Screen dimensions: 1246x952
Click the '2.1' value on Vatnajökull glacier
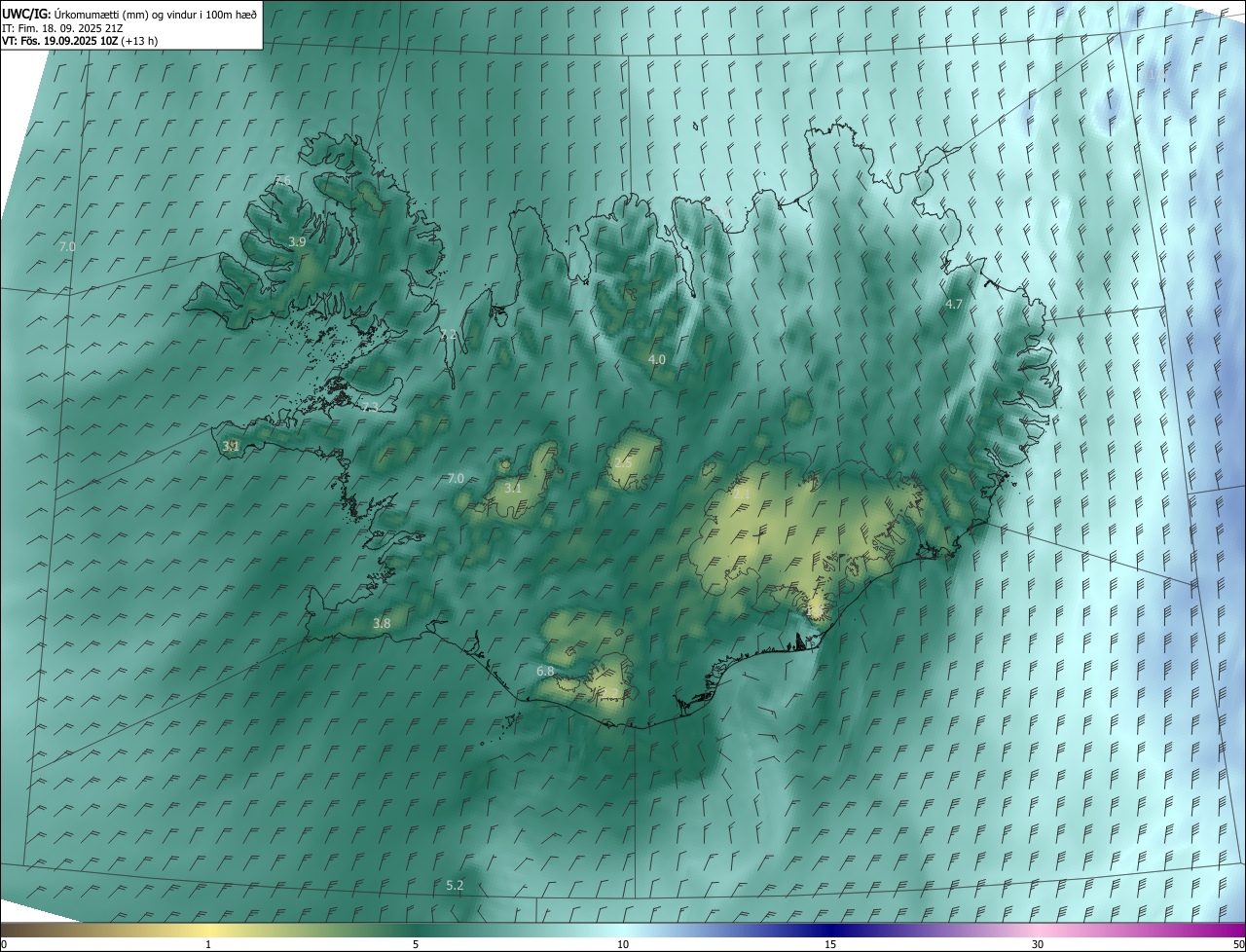tap(742, 494)
